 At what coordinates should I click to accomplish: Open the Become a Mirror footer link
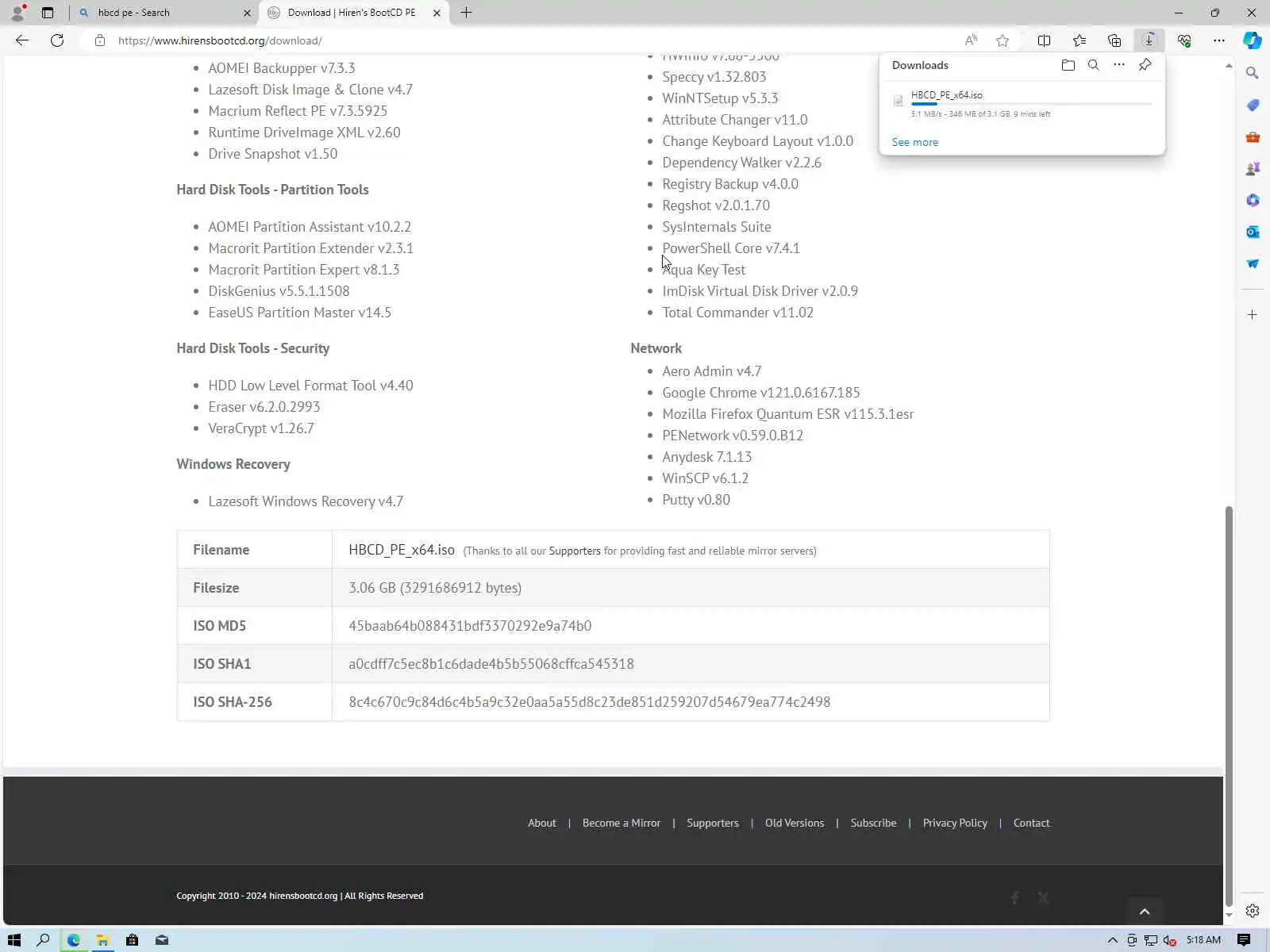coord(622,823)
